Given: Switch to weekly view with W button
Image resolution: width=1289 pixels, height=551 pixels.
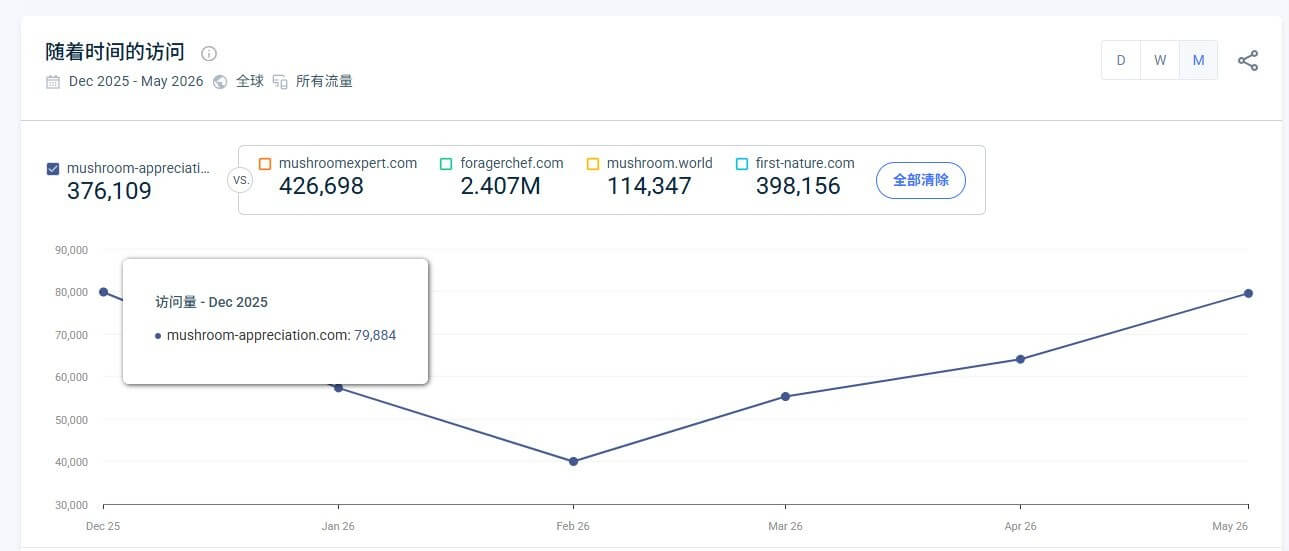Looking at the screenshot, I should (1160, 60).
